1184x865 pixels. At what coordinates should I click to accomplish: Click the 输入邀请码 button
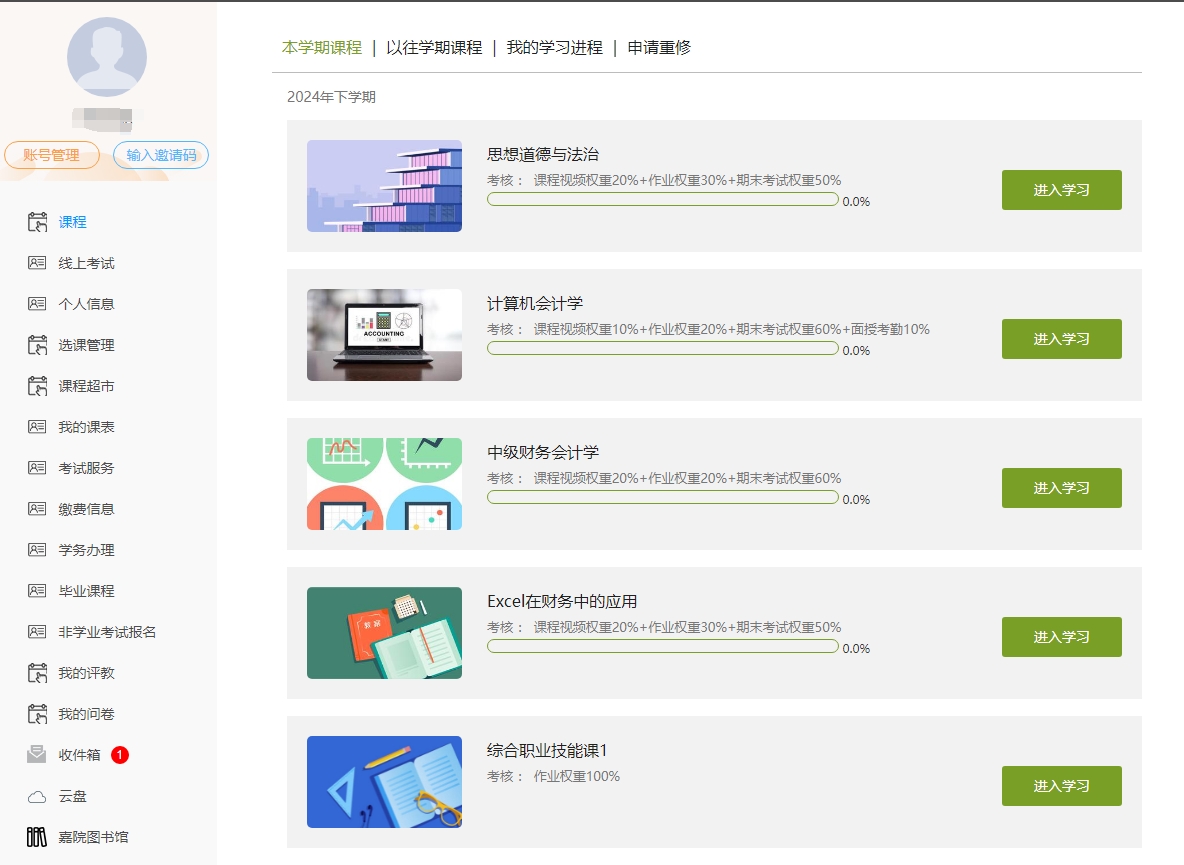pyautogui.click(x=161, y=155)
